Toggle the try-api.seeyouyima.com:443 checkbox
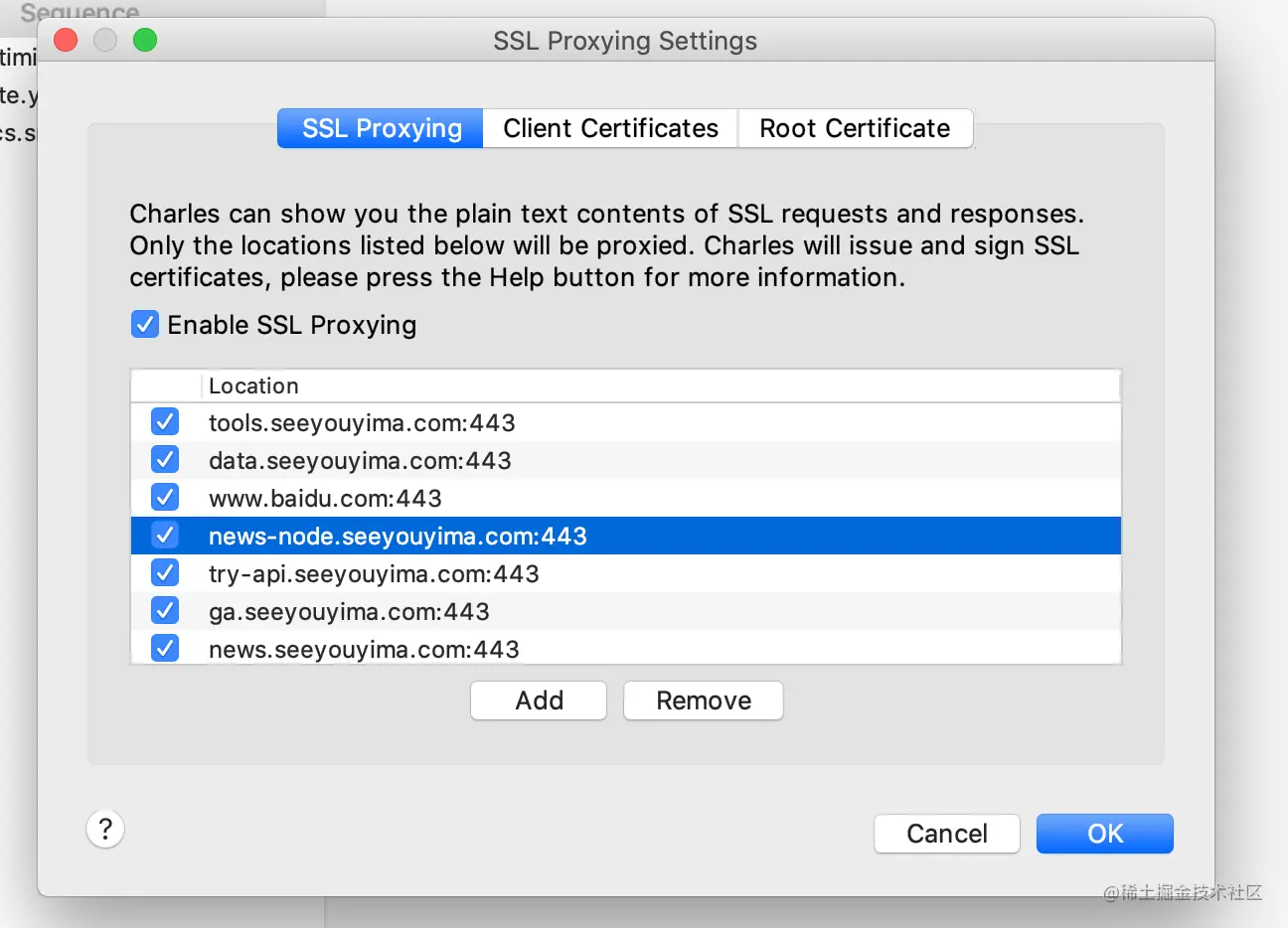The image size is (1288, 928). tap(165, 572)
